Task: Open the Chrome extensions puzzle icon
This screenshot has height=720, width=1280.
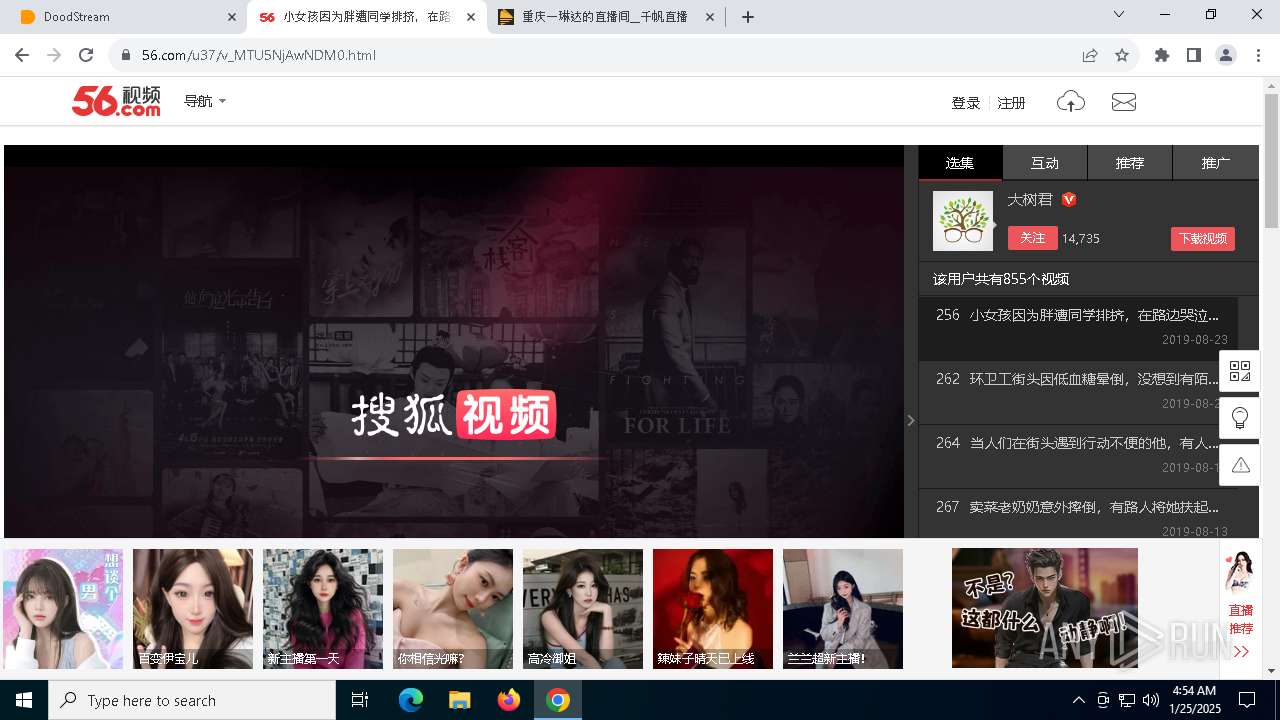Action: pos(1162,55)
